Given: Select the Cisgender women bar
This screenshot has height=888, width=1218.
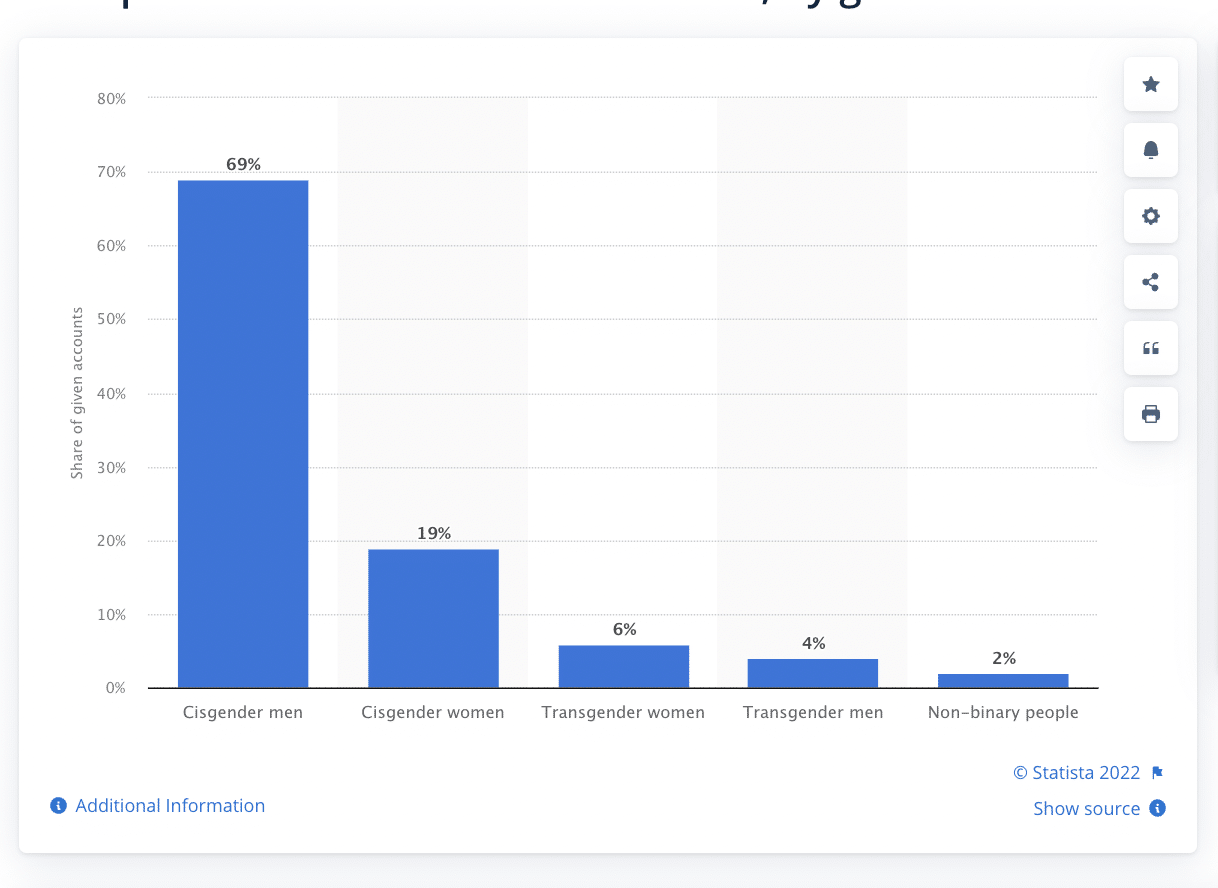Looking at the screenshot, I should point(433,618).
